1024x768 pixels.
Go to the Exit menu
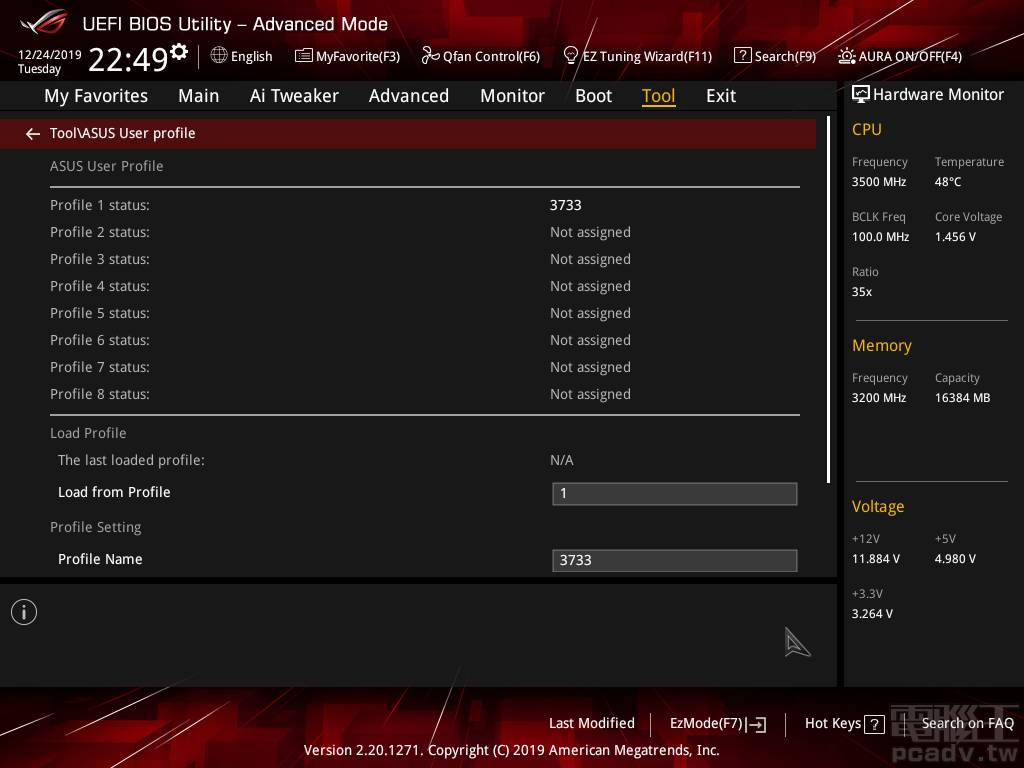[720, 95]
